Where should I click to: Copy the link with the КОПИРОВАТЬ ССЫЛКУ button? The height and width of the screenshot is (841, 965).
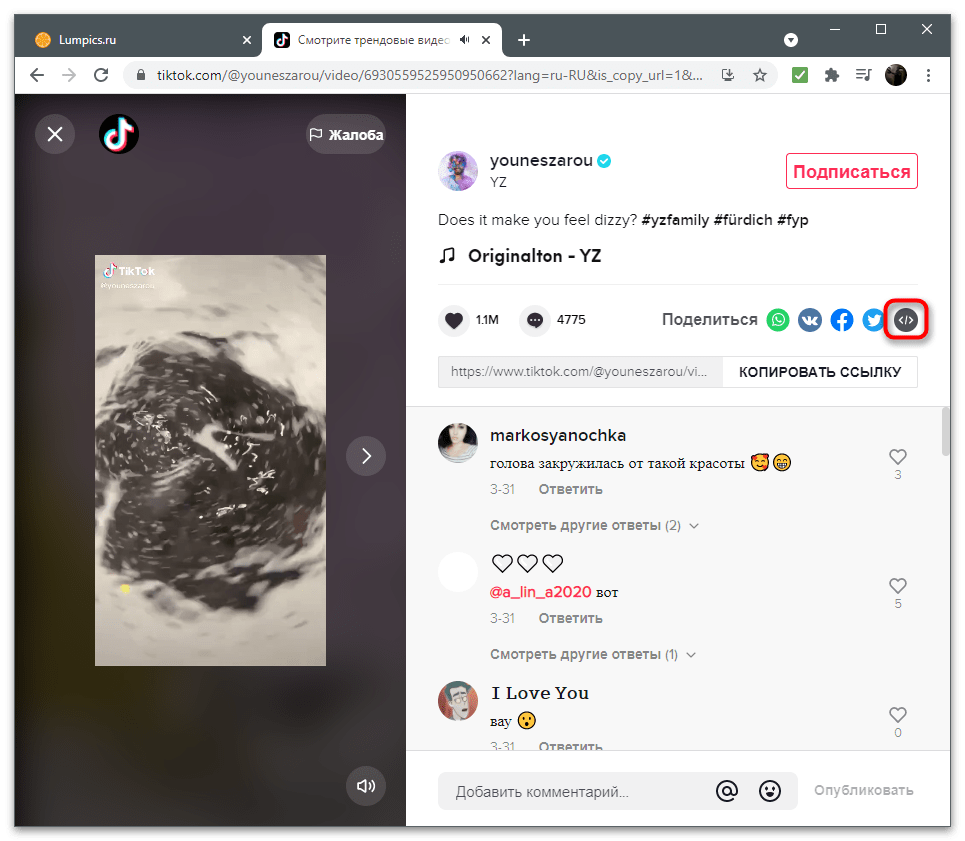[x=820, y=372]
